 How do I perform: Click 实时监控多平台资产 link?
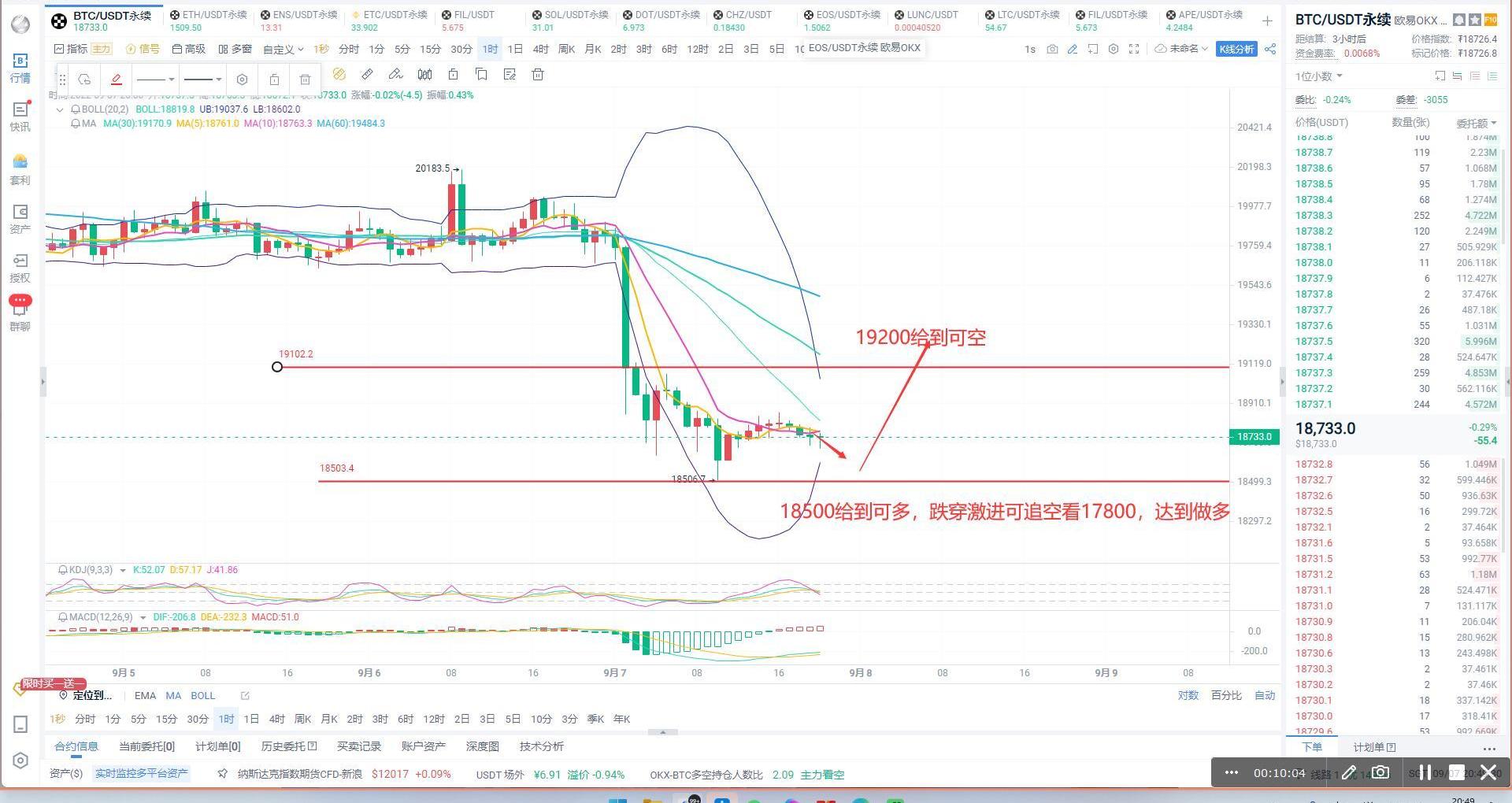coord(142,774)
